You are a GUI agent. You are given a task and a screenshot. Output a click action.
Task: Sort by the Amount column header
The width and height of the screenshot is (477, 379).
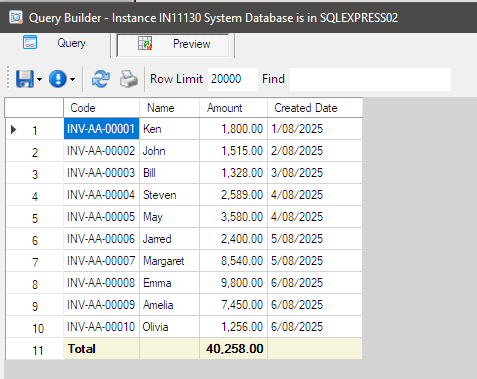point(233,108)
